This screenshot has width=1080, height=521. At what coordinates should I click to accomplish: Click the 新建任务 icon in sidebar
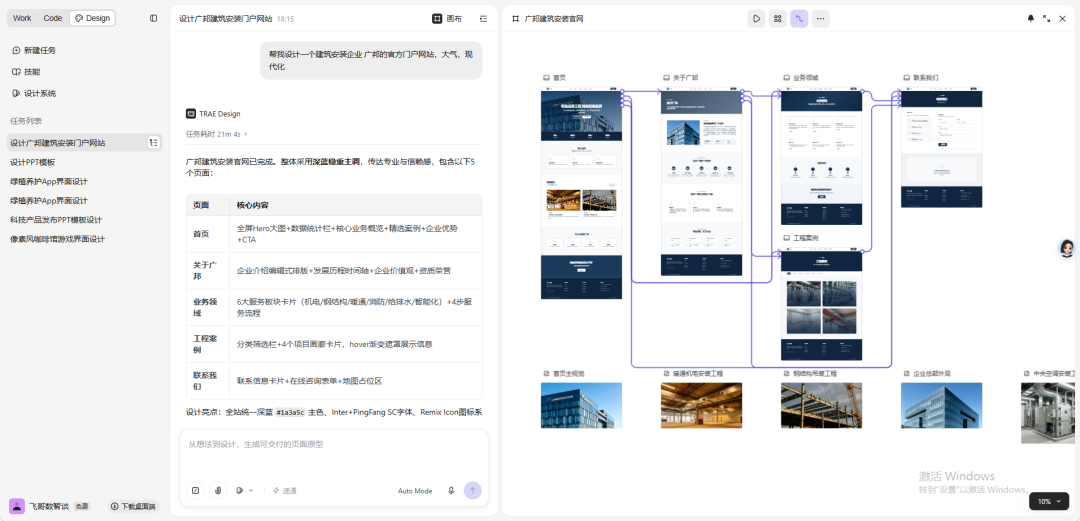coord(17,50)
